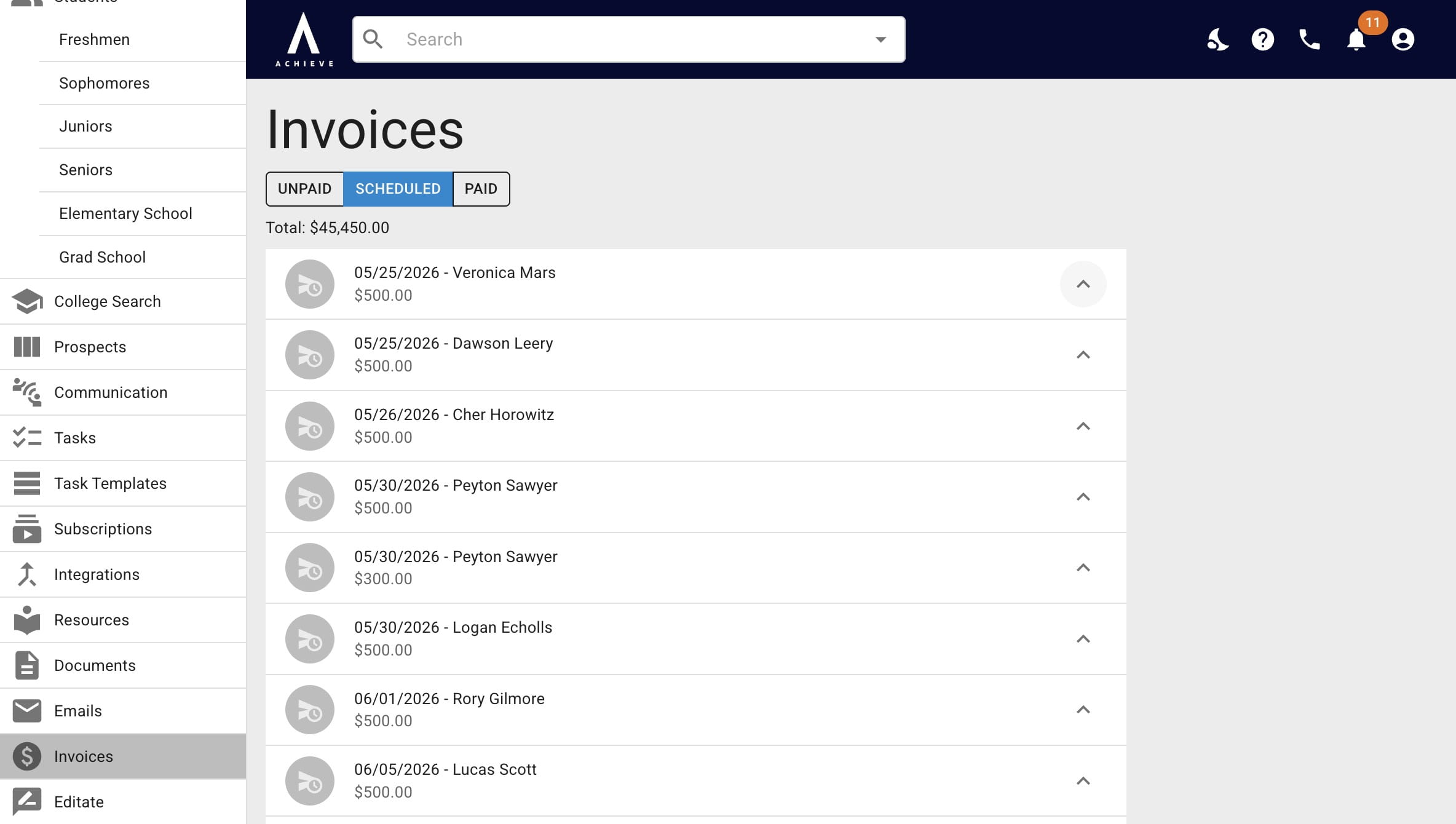Click the '06/01/2026 - Rory Gilmore' invoice title
Image resolution: width=1456 pixels, height=824 pixels.
coord(449,699)
